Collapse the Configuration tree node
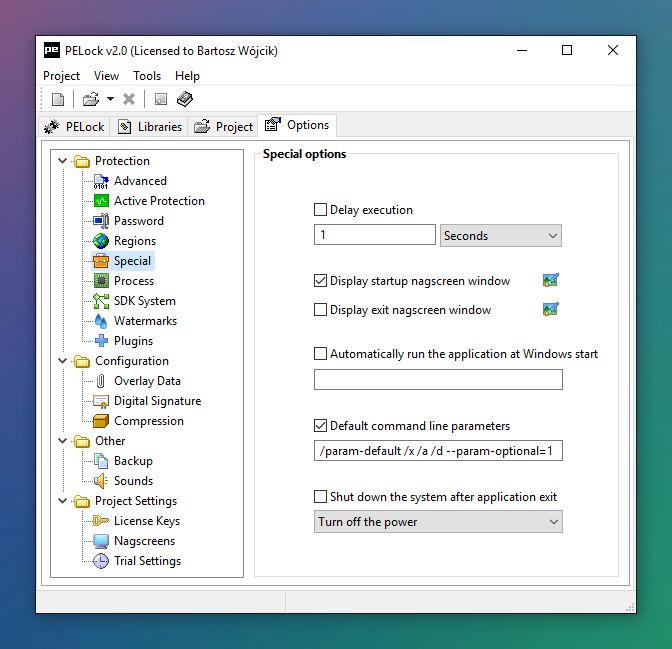Screen dimensions: 672x649 tap(63, 361)
